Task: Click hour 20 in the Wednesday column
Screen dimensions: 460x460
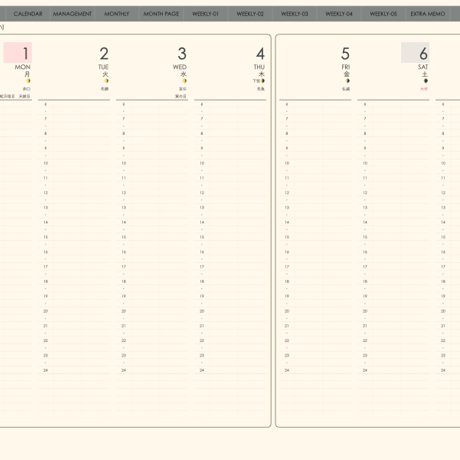Action: [x=124, y=311]
